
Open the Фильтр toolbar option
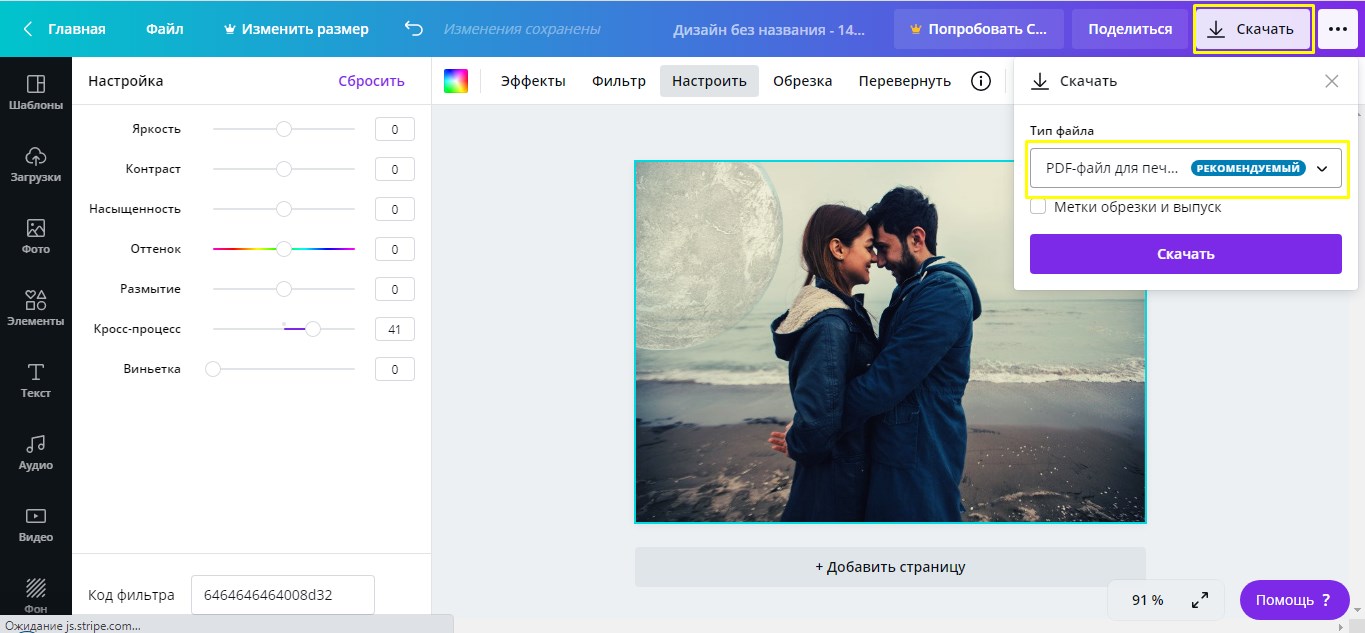[x=618, y=81]
